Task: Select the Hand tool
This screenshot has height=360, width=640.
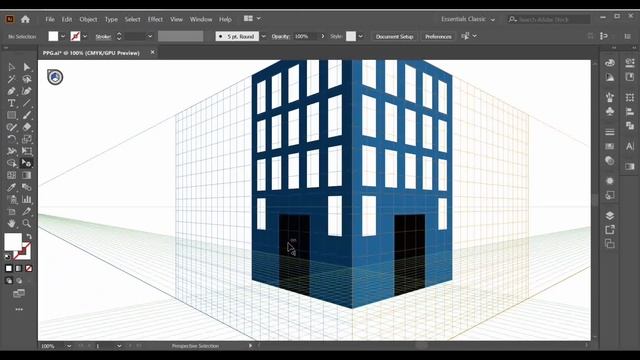Action: pos(11,223)
